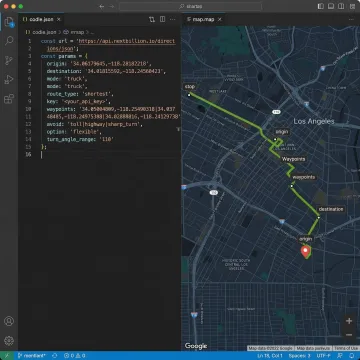The height and width of the screenshot is (360, 360).
Task: Toggle the bottom panel layout icon
Action: [x=331, y=6]
